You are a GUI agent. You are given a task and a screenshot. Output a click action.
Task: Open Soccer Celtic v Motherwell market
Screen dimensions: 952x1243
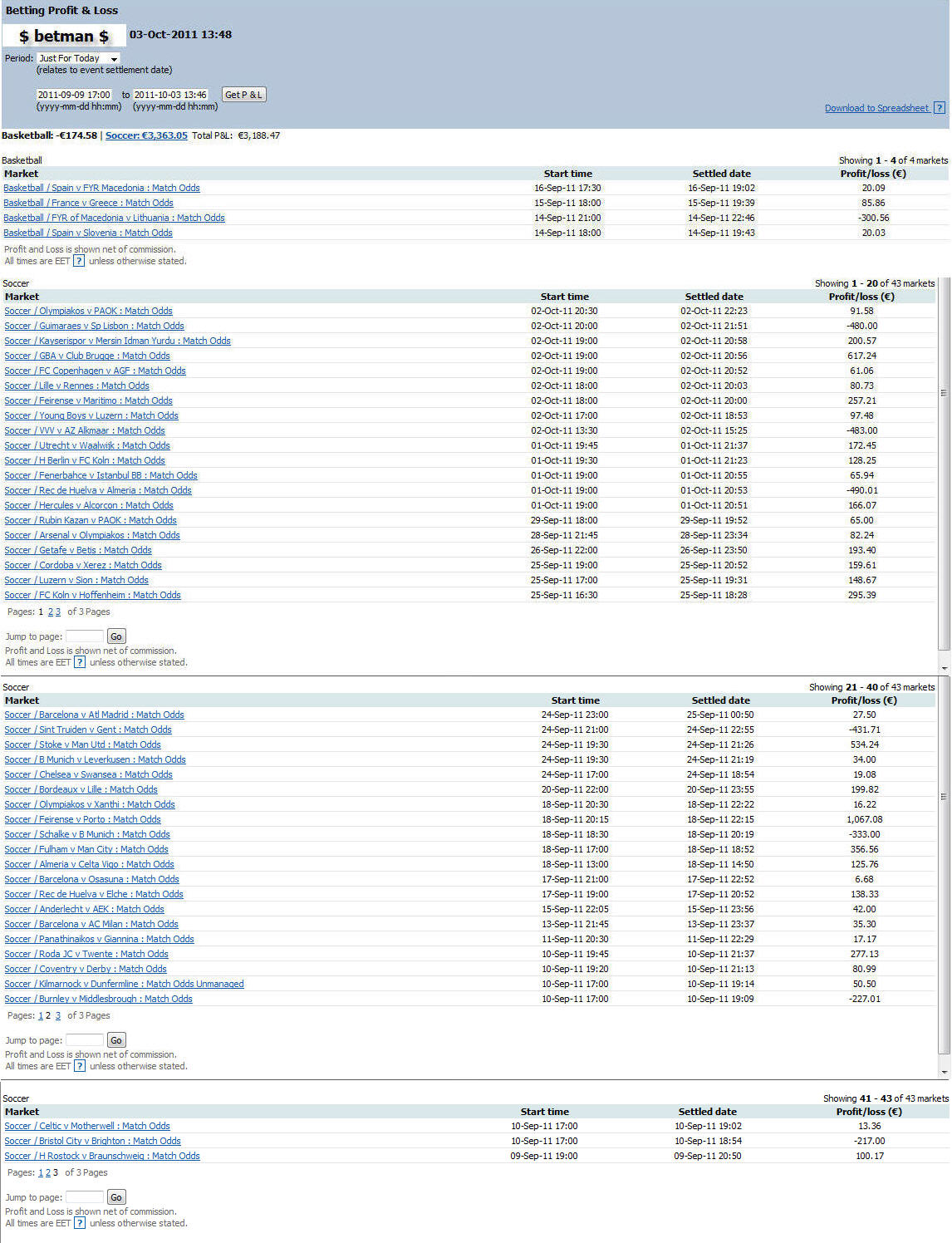click(87, 1126)
